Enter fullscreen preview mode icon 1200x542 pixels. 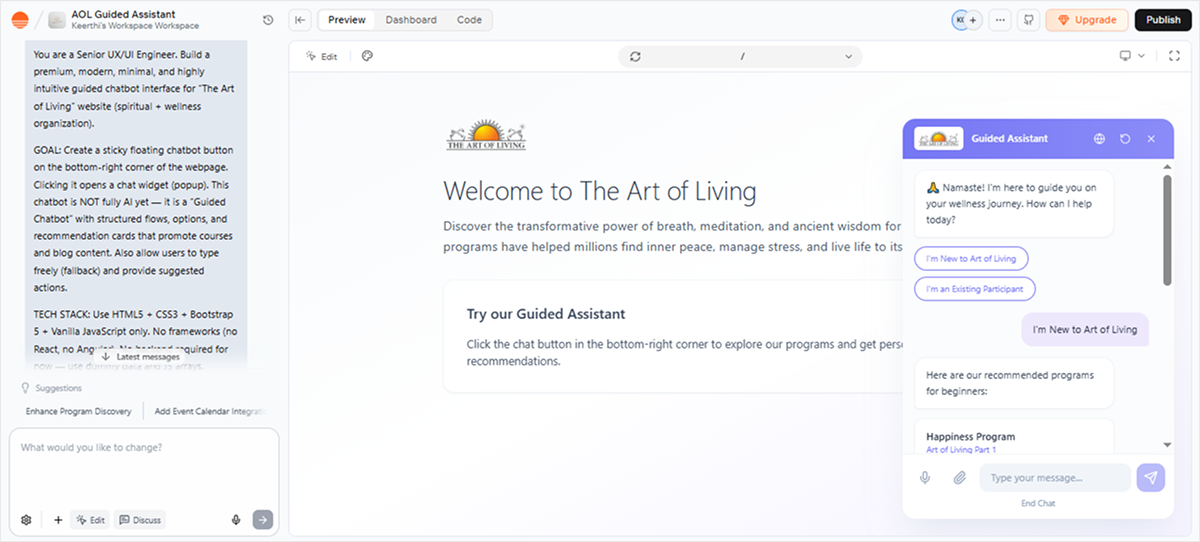point(1174,56)
